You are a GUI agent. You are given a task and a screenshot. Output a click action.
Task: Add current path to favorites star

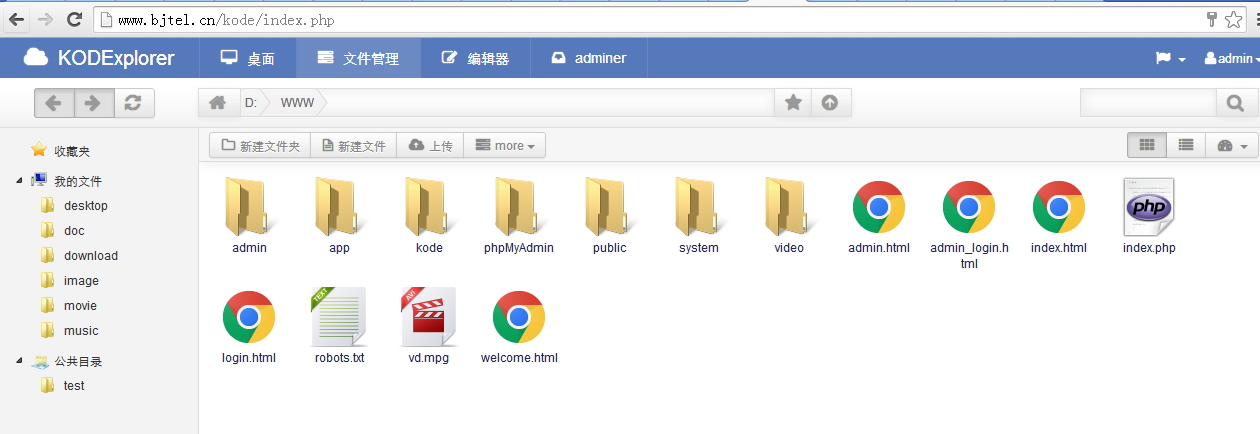click(x=793, y=103)
